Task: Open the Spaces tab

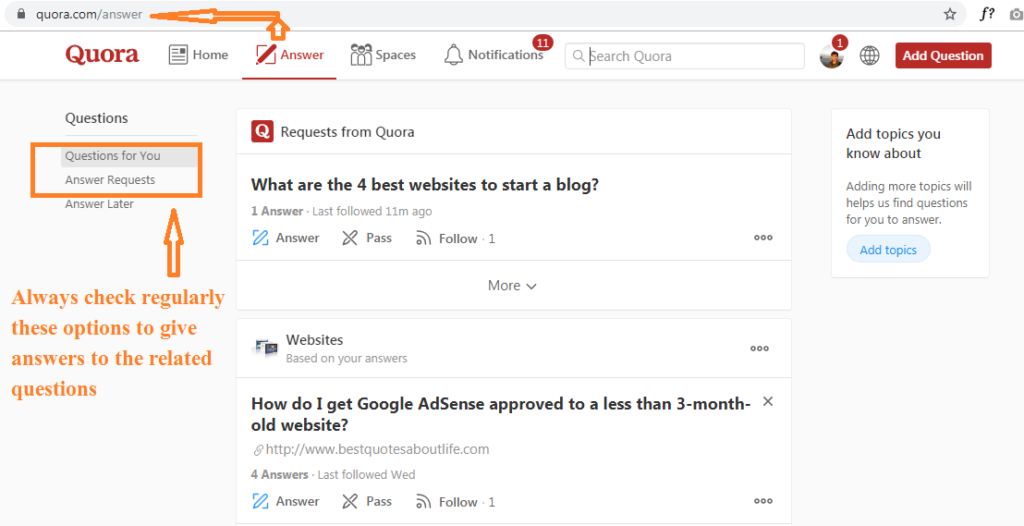Action: tap(383, 55)
